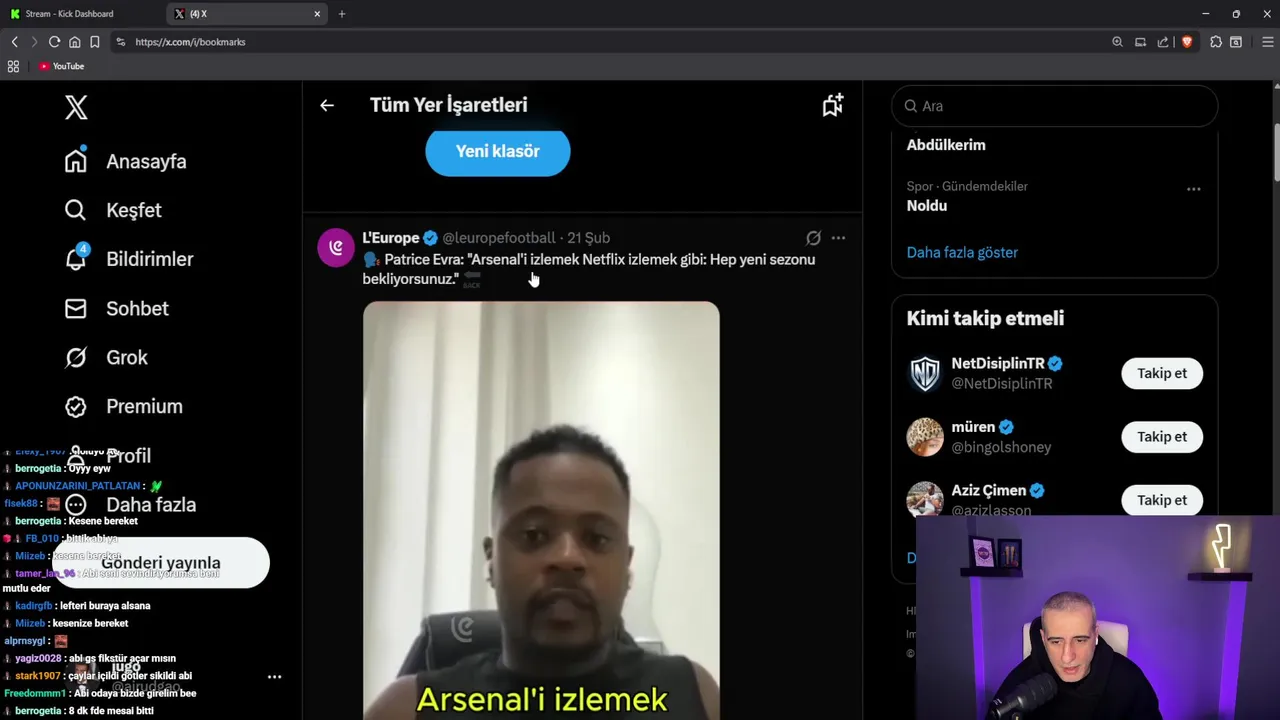The height and width of the screenshot is (720, 1280).
Task: Open the 21 Şub post date link
Action: pos(588,238)
